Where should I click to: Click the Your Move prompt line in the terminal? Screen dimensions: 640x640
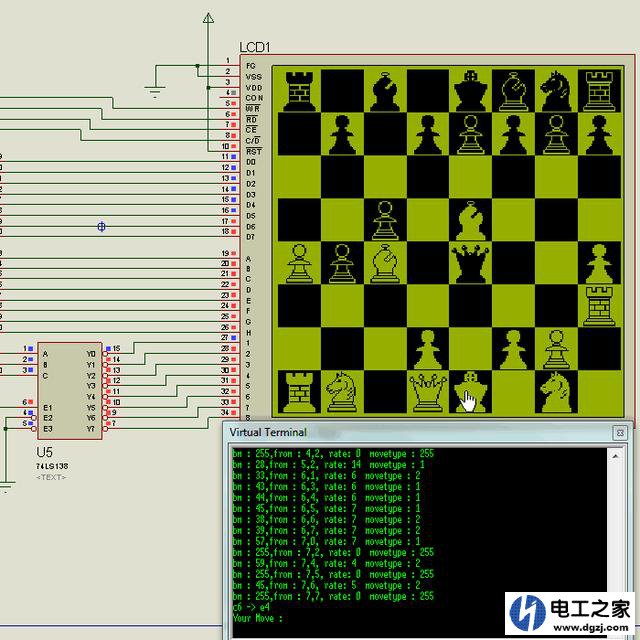point(258,618)
